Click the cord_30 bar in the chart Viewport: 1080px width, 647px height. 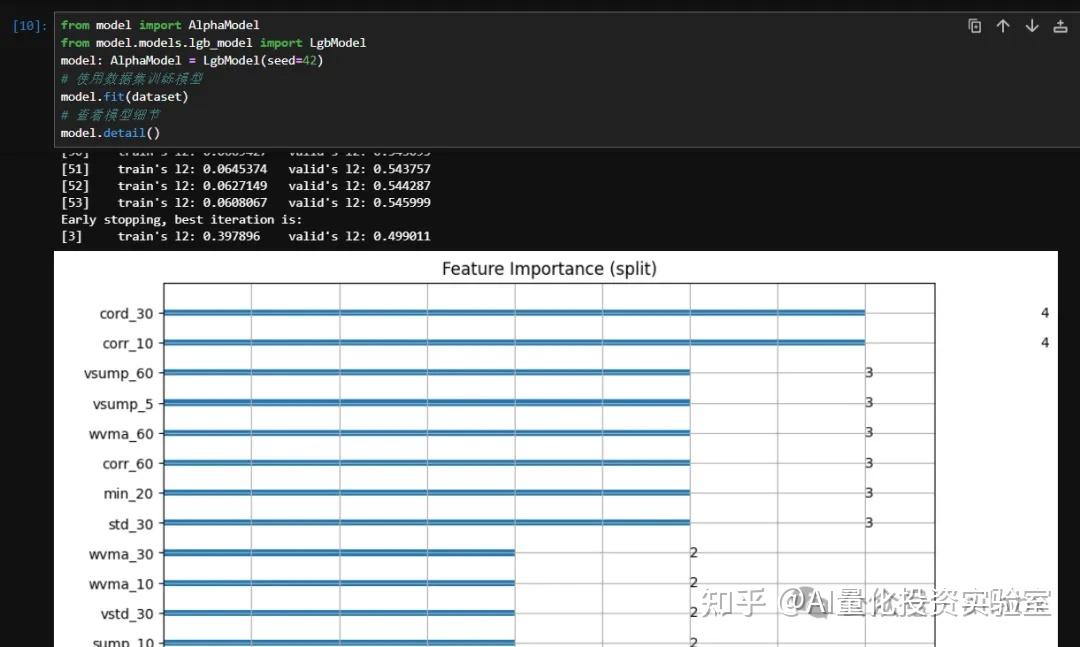(513, 313)
